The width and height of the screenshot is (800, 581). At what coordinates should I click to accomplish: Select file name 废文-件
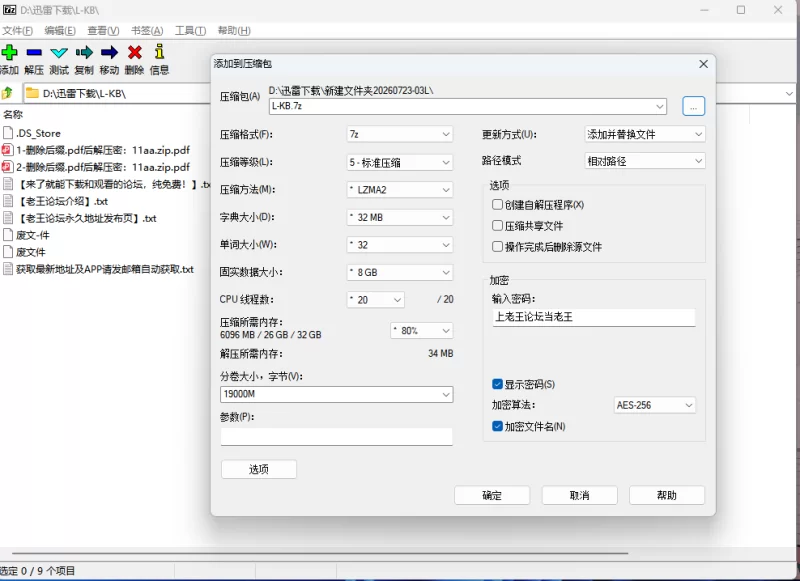point(33,235)
